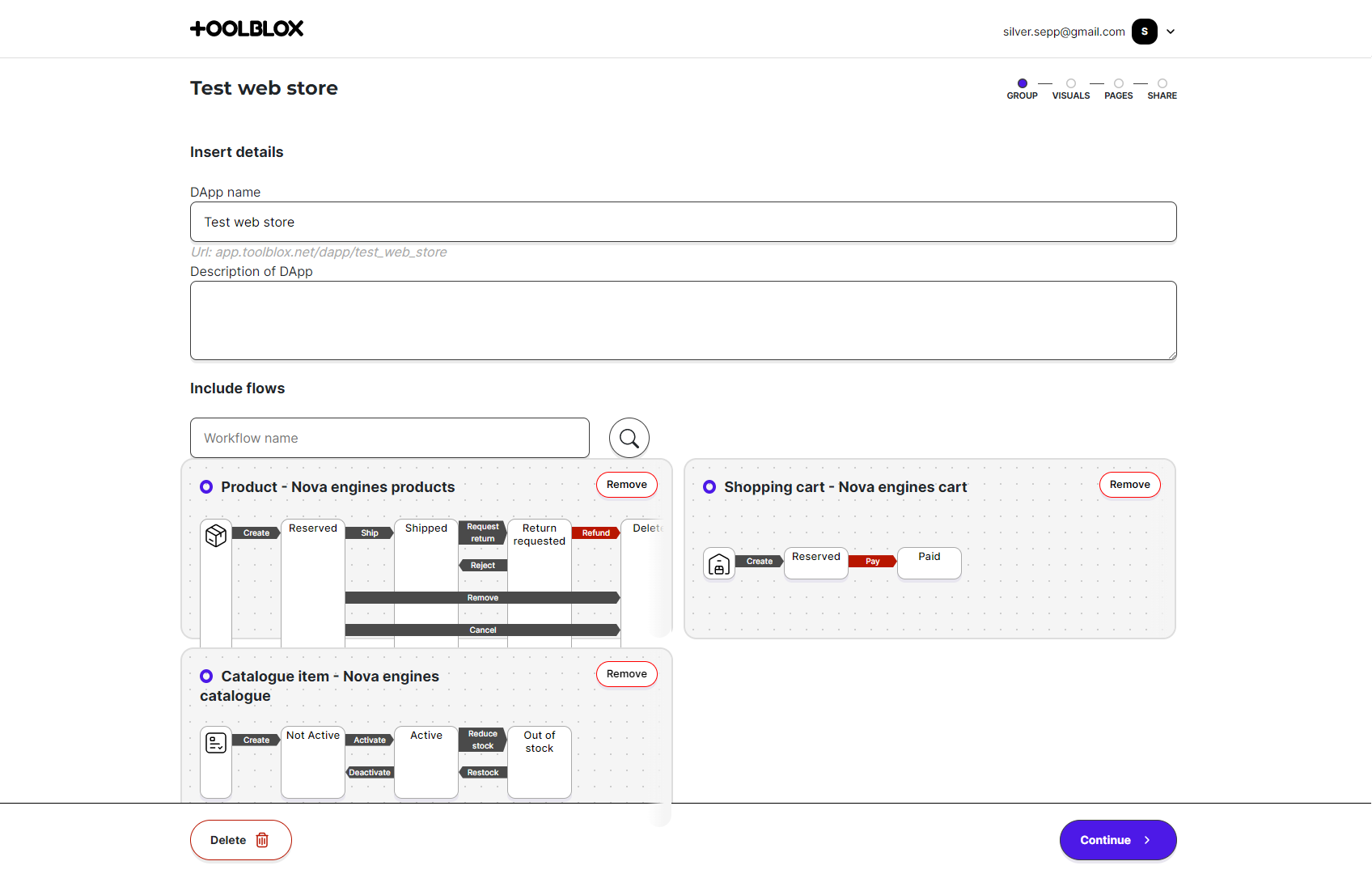The width and height of the screenshot is (1372, 874).
Task: Click the Toolblox logo
Action: click(247, 29)
